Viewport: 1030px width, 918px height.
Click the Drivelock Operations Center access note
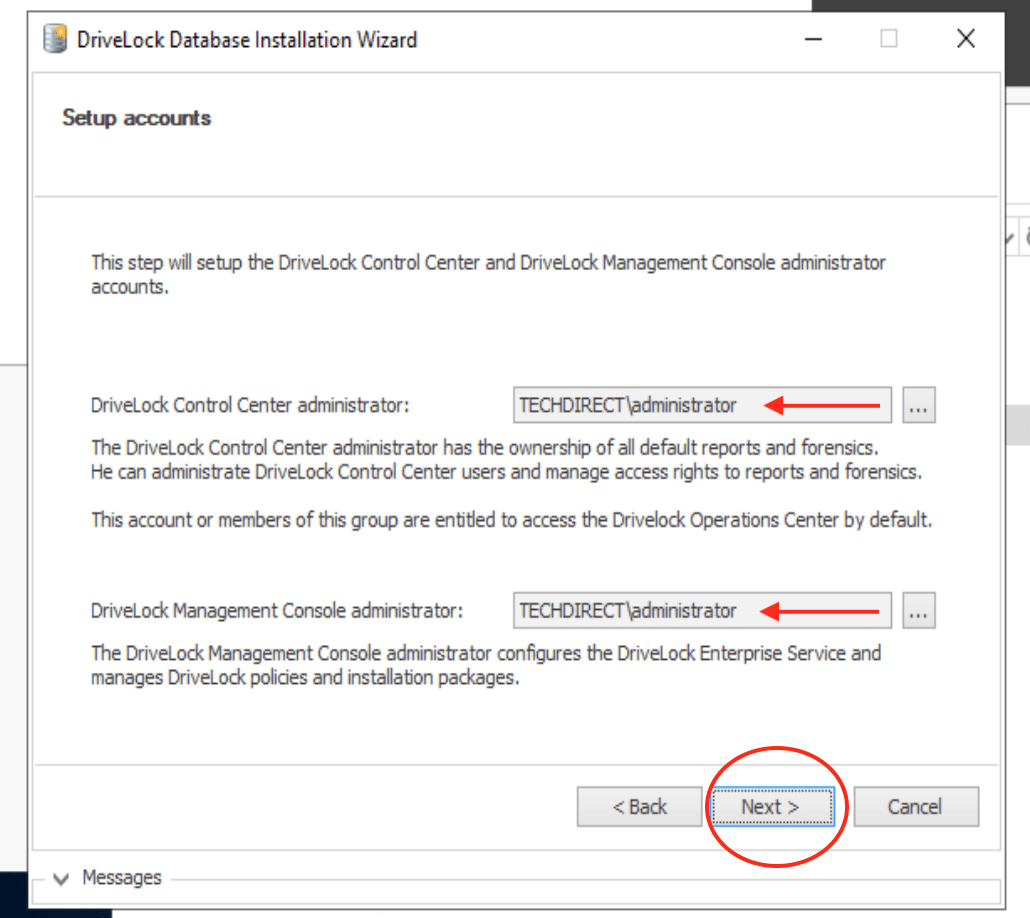[x=511, y=520]
